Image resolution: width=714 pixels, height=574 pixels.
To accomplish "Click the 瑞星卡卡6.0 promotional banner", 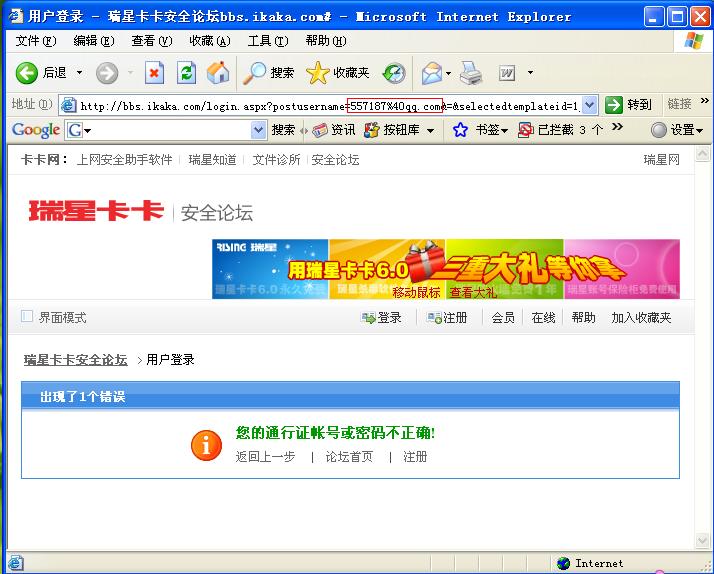I will (x=446, y=269).
